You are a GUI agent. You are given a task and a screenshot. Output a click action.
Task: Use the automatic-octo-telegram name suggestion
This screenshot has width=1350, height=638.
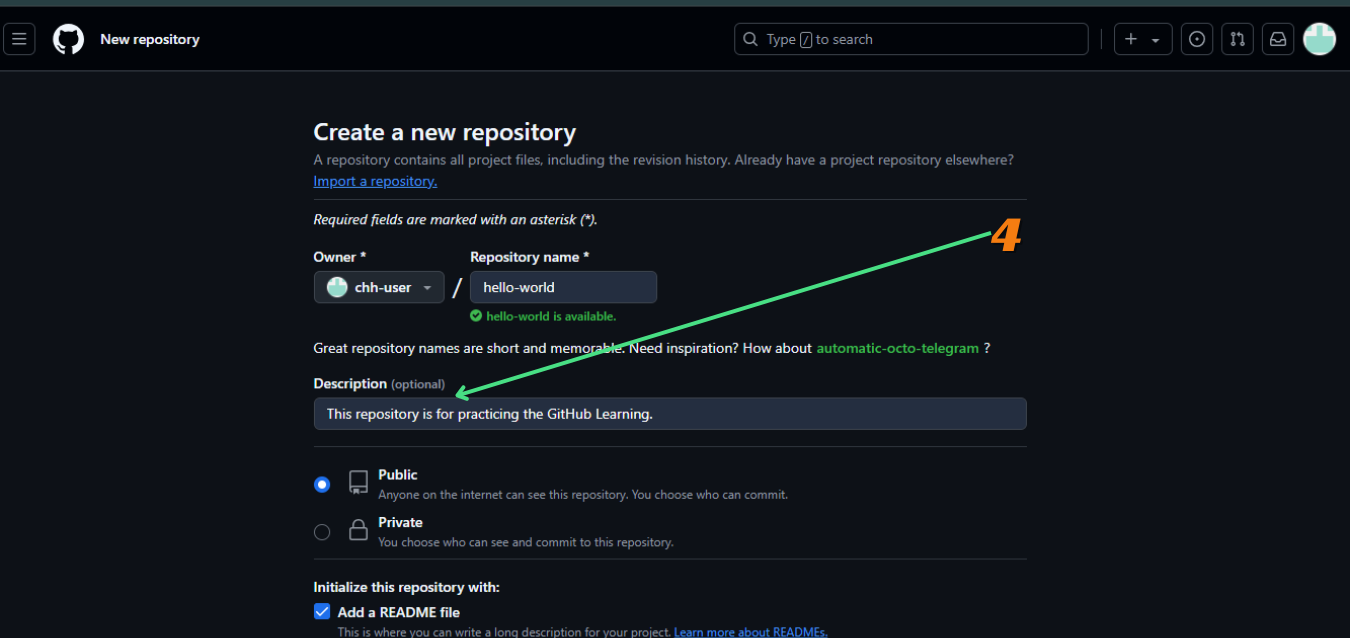point(897,348)
